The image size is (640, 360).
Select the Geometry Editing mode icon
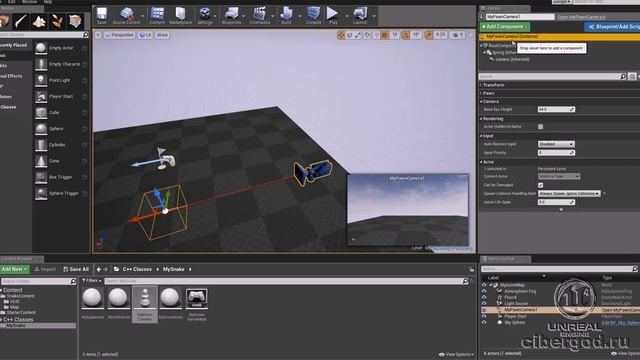click(76, 21)
